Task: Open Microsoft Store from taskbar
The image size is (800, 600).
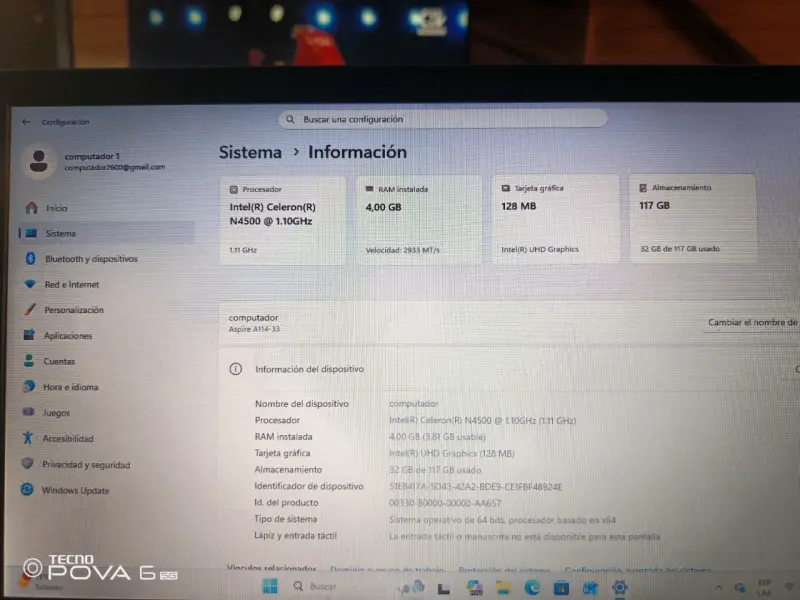Action: pos(561,588)
